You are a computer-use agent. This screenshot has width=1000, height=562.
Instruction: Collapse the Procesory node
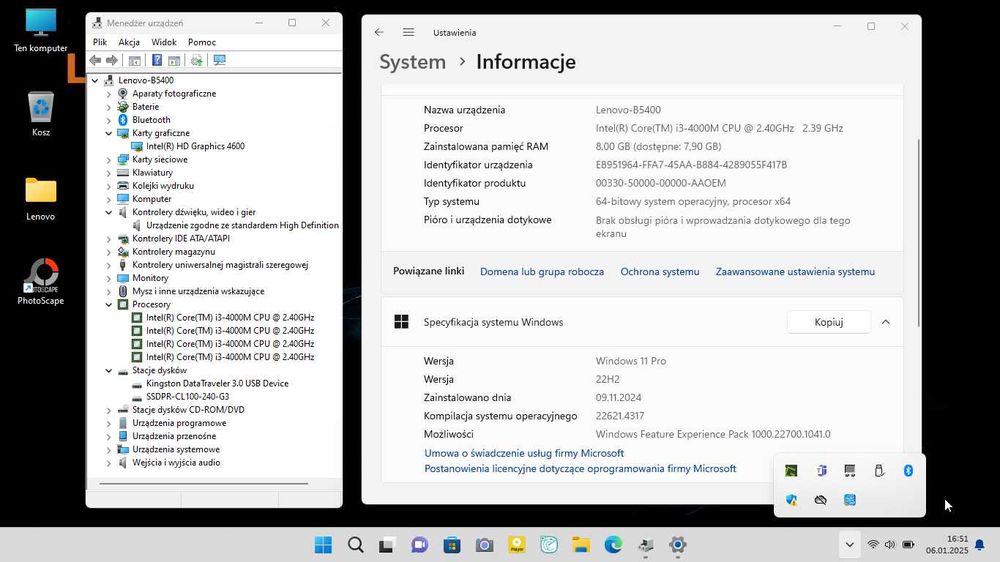pyautogui.click(x=108, y=304)
